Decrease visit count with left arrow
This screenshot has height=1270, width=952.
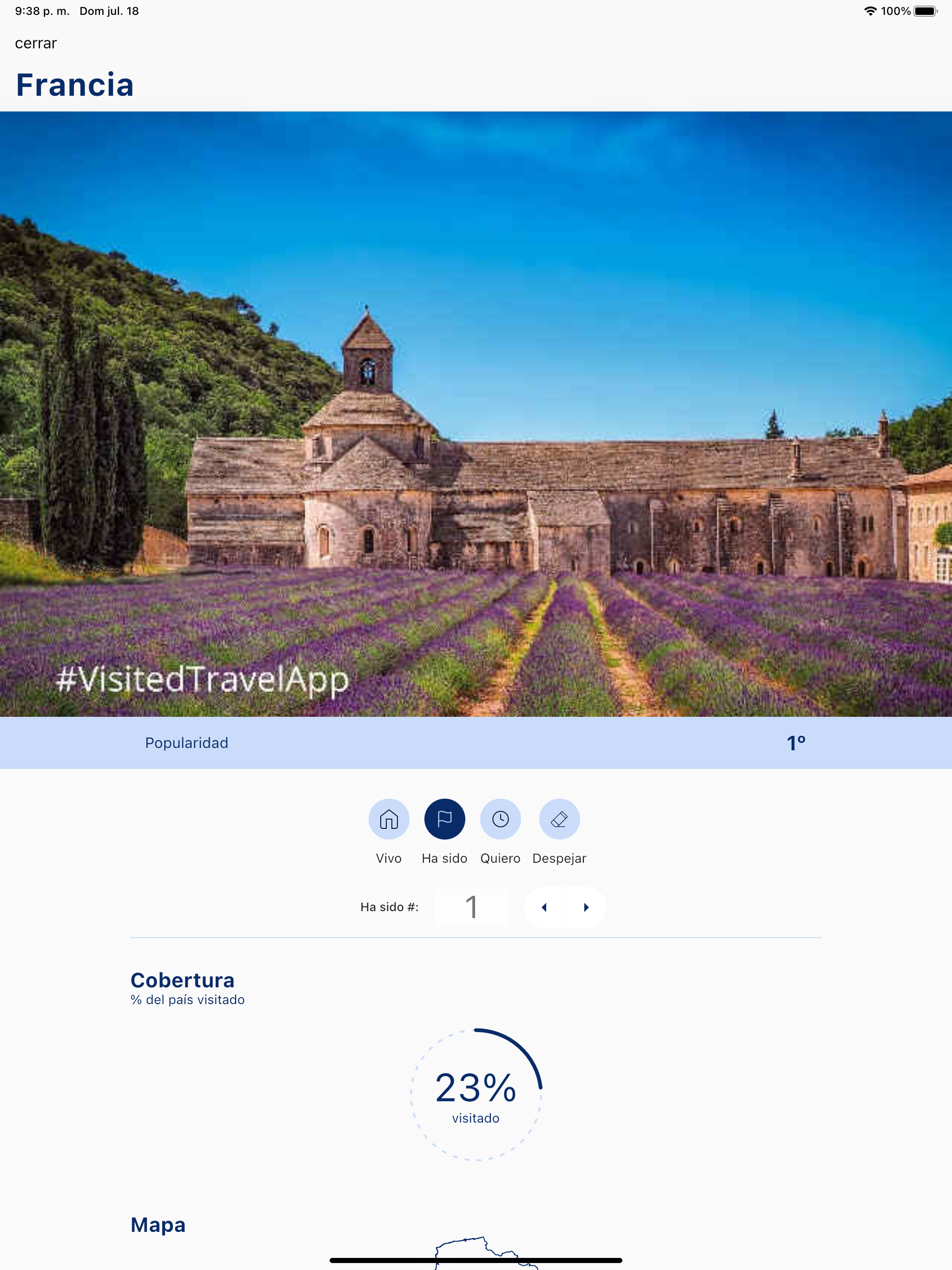tap(544, 907)
